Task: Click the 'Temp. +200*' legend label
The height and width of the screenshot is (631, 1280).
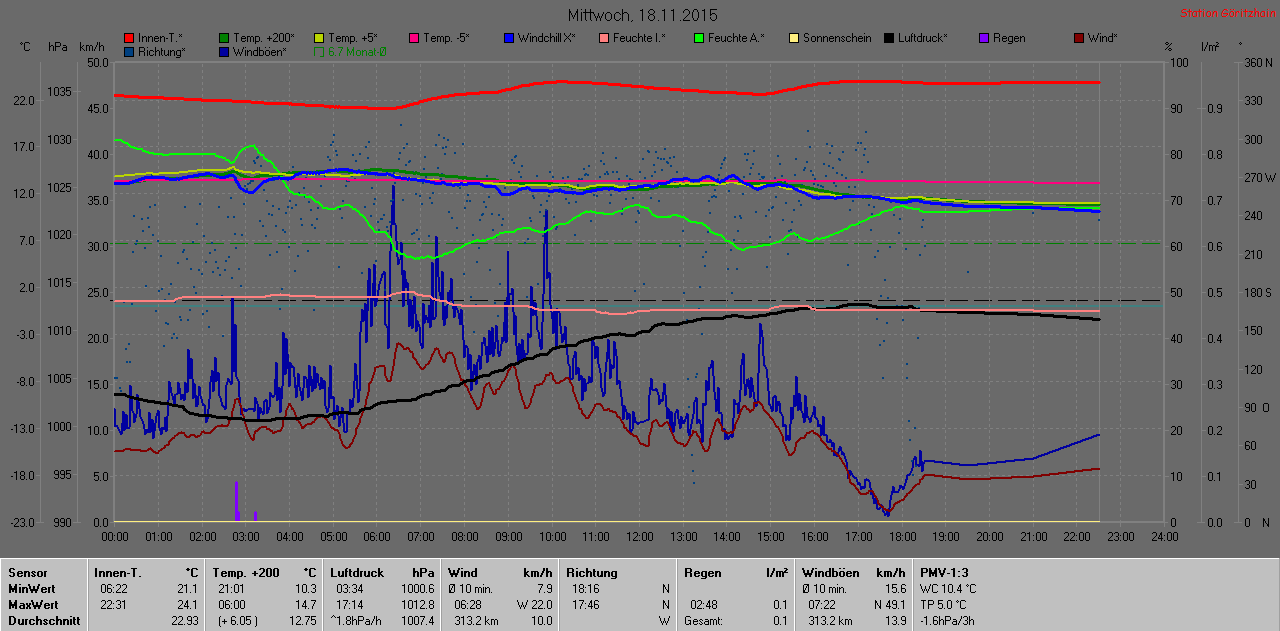Action: pos(264,38)
